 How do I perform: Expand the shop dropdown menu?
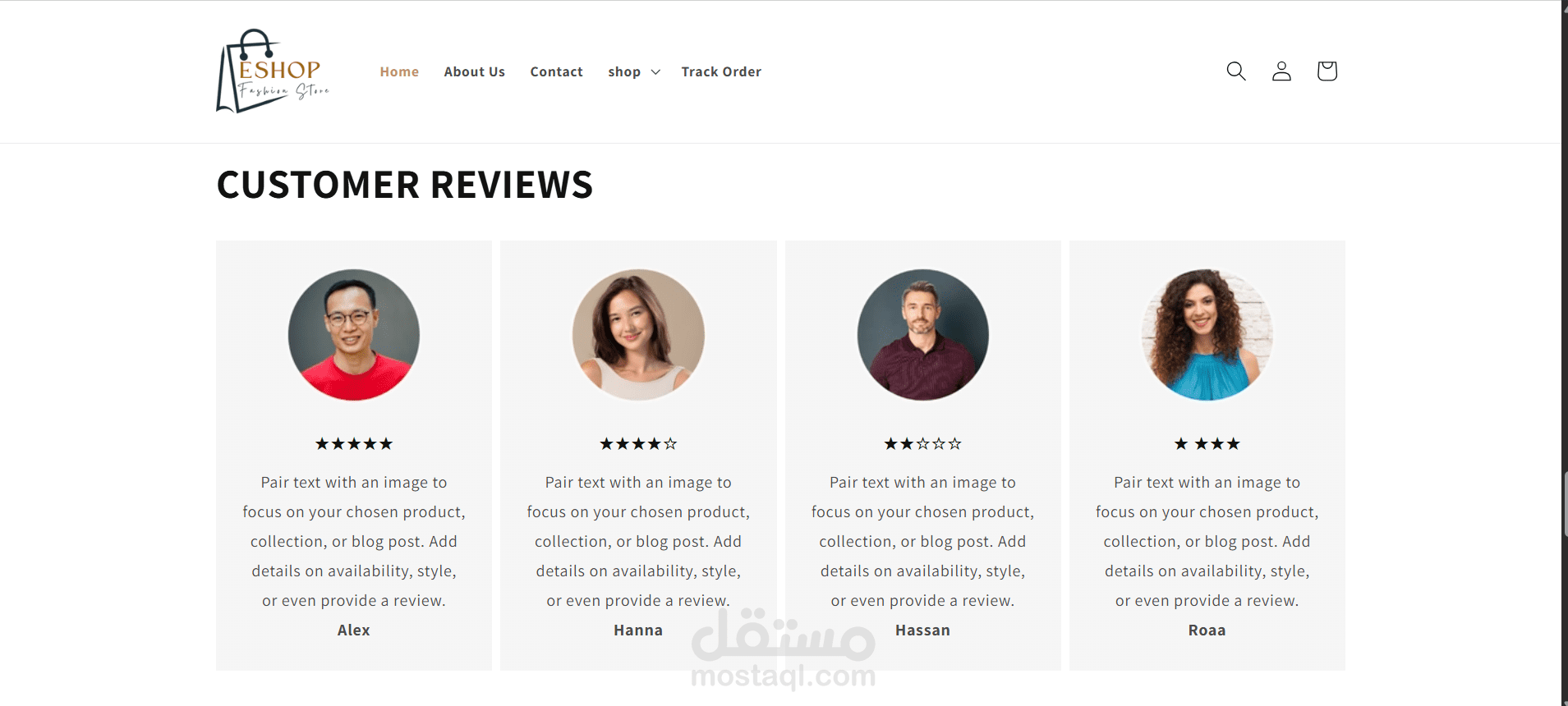[634, 72]
